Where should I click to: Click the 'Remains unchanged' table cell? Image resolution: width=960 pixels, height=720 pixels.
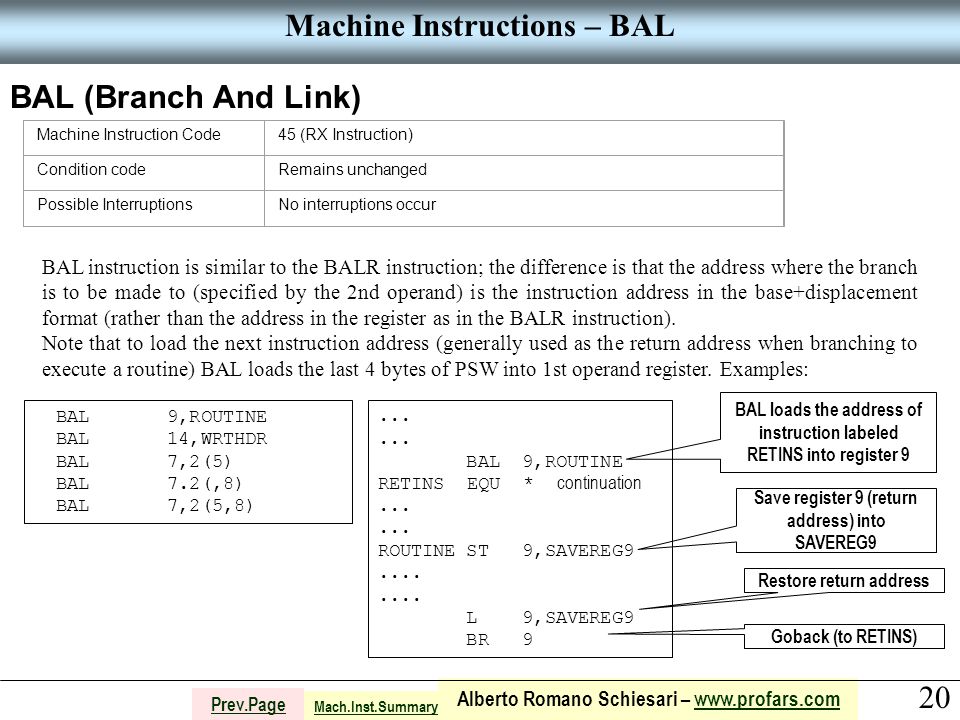click(x=524, y=173)
